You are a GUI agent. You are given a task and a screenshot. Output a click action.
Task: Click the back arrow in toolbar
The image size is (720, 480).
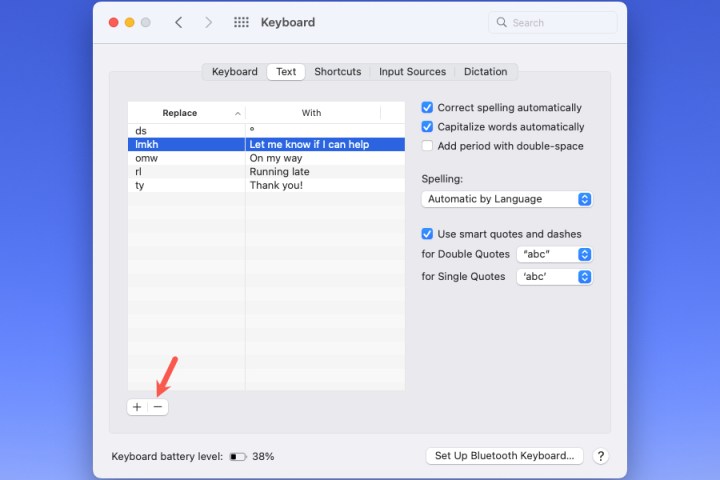(x=178, y=22)
